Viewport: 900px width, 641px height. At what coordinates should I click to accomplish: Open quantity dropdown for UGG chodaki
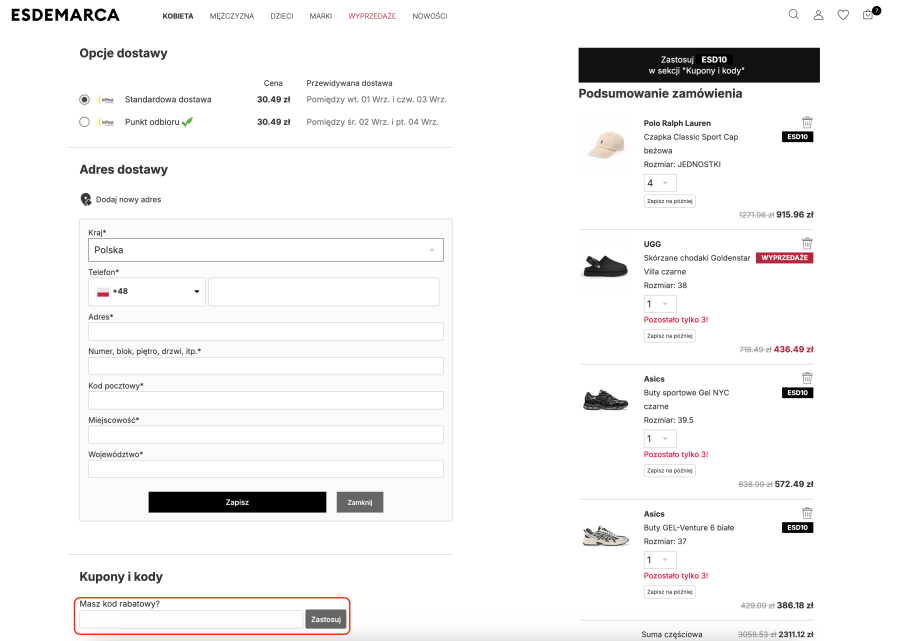click(660, 304)
